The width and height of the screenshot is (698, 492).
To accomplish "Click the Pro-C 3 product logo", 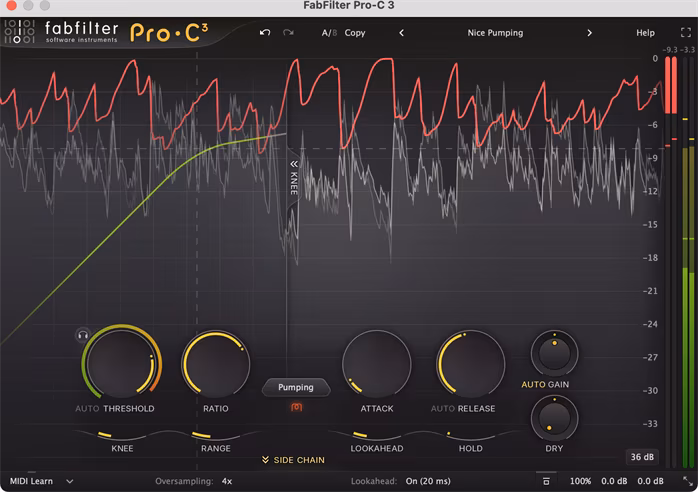I will [x=169, y=32].
